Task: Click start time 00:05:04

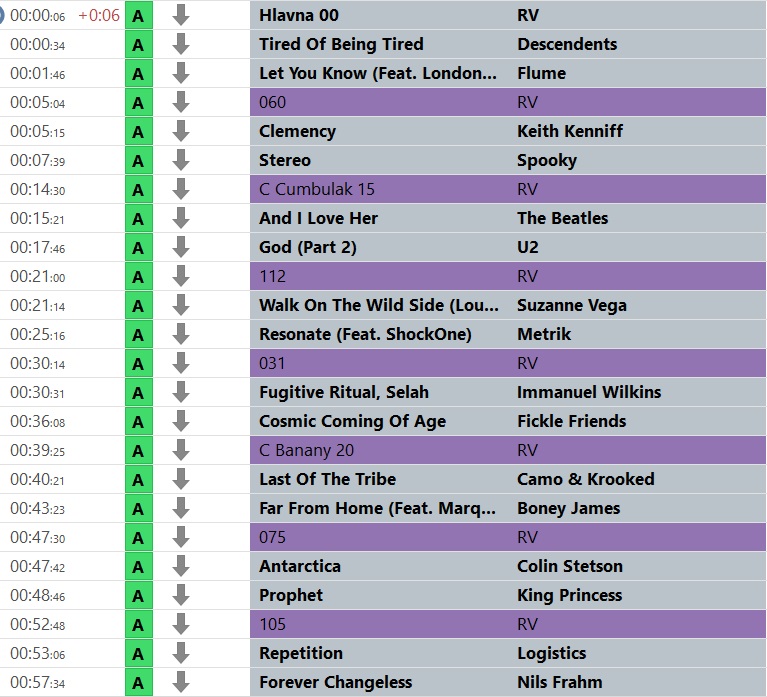Action: 38,103
